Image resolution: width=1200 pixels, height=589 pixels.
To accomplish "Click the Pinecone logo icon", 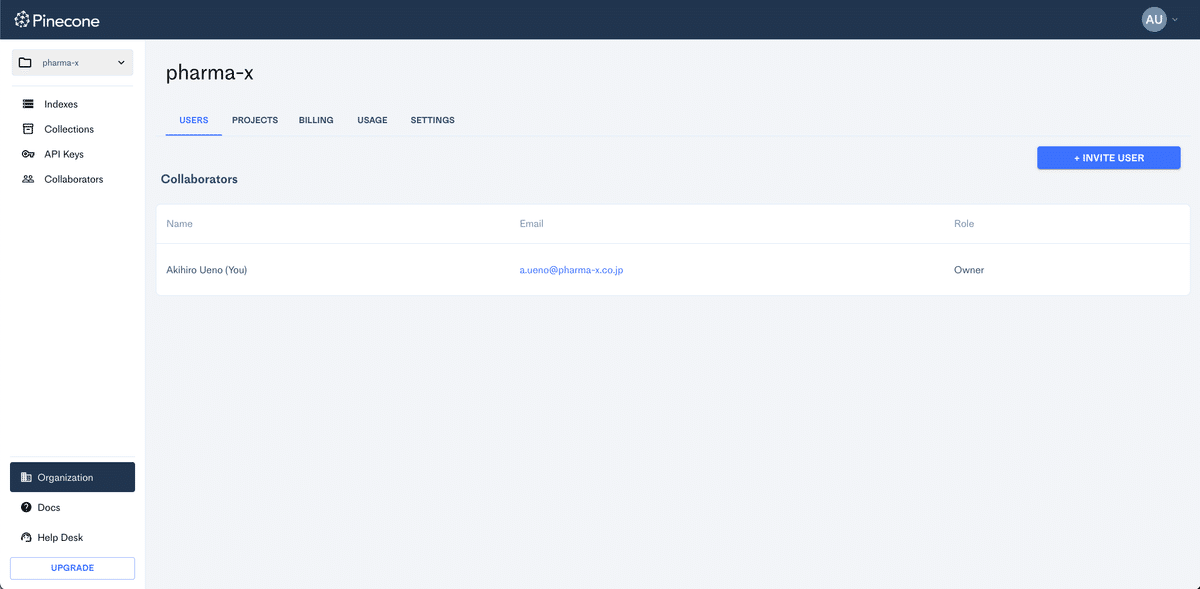I will (21, 20).
